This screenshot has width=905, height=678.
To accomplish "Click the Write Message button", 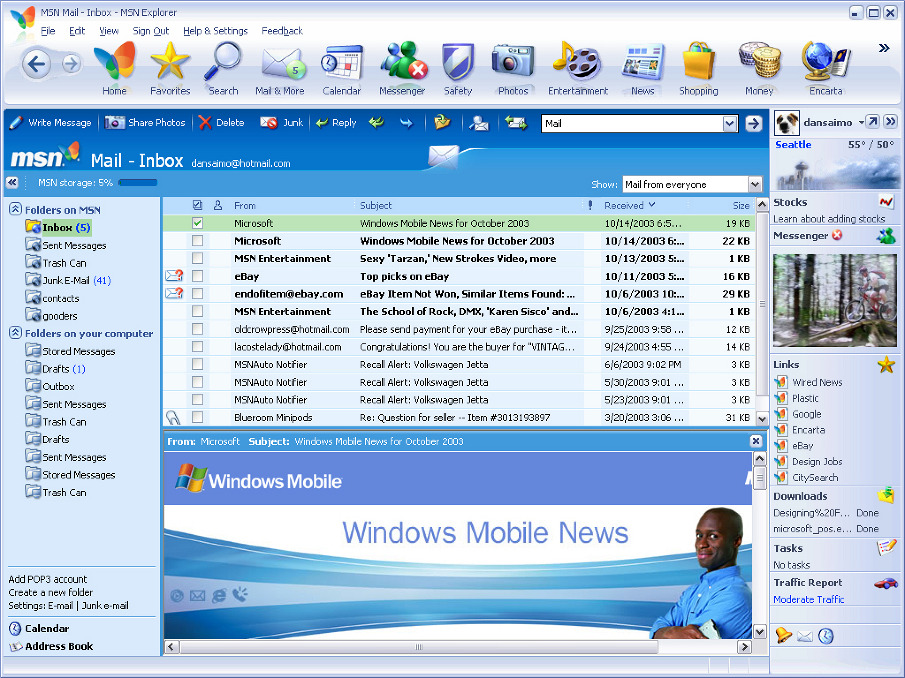I will pos(50,123).
